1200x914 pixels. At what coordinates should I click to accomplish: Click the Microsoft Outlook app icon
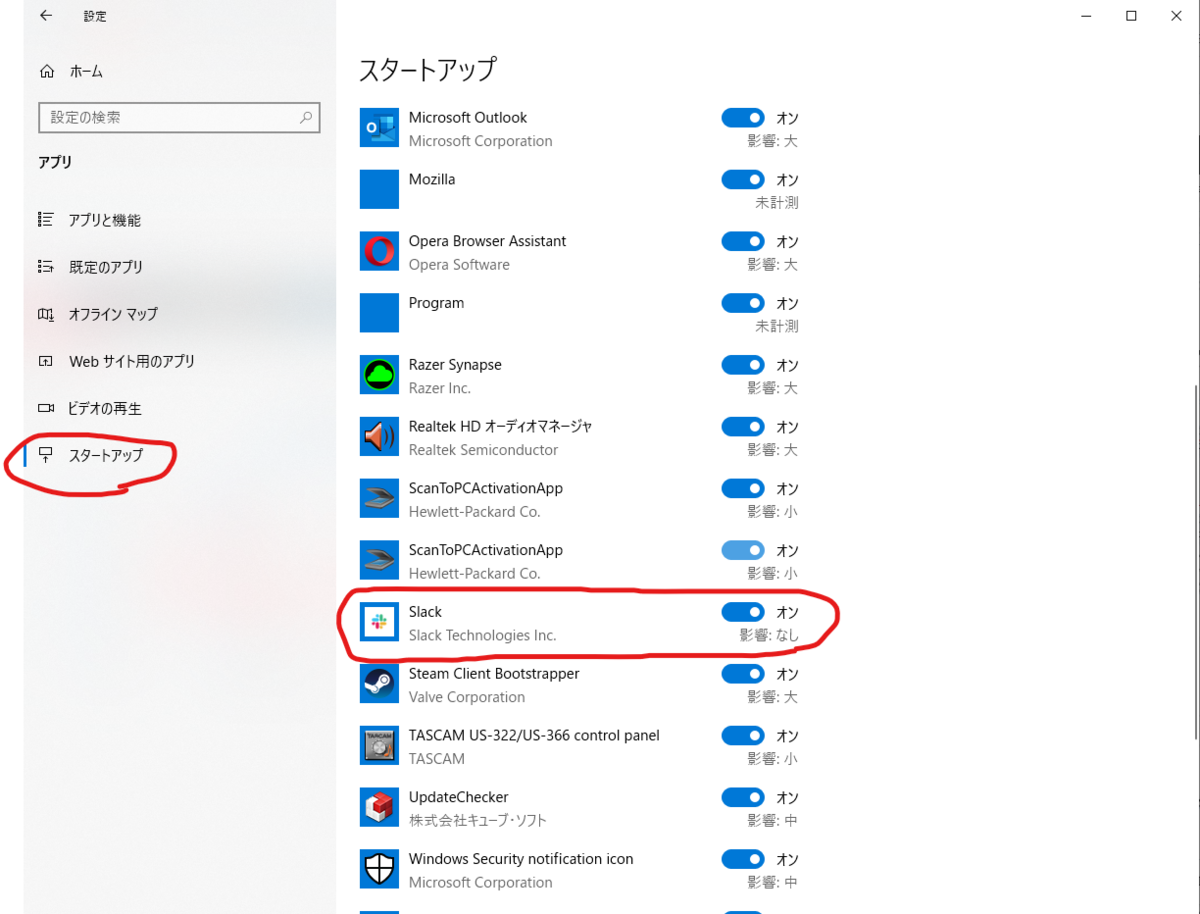point(379,128)
